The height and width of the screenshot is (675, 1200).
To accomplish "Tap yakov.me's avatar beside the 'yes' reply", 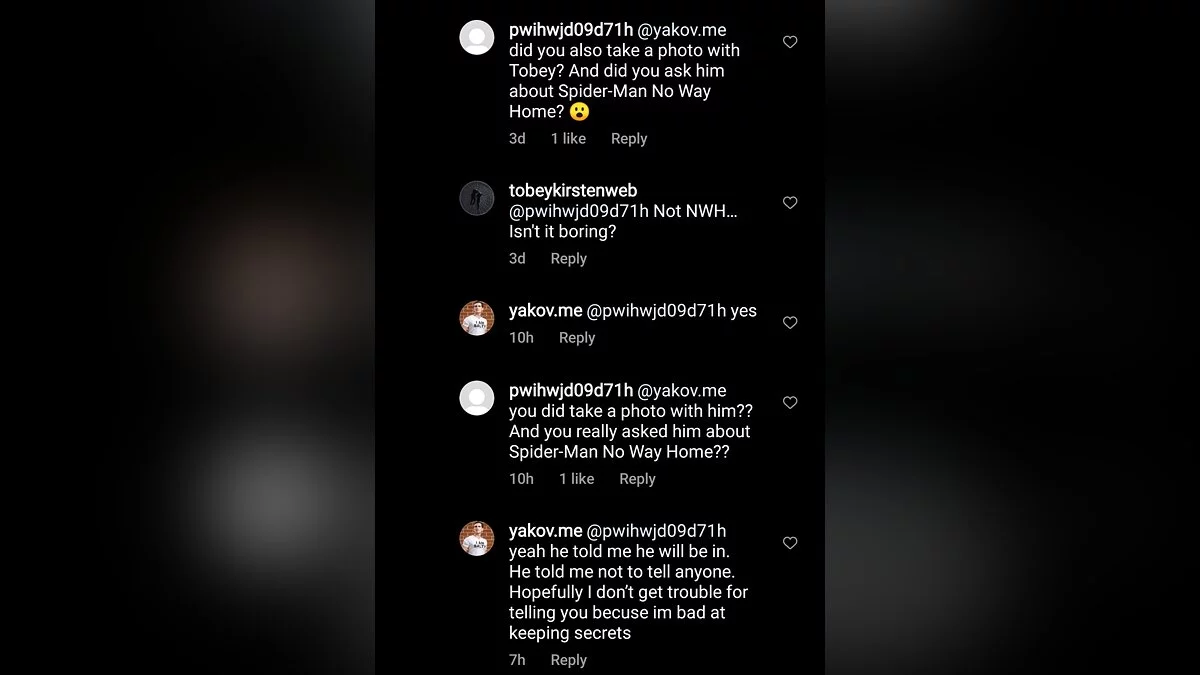I will tap(477, 318).
